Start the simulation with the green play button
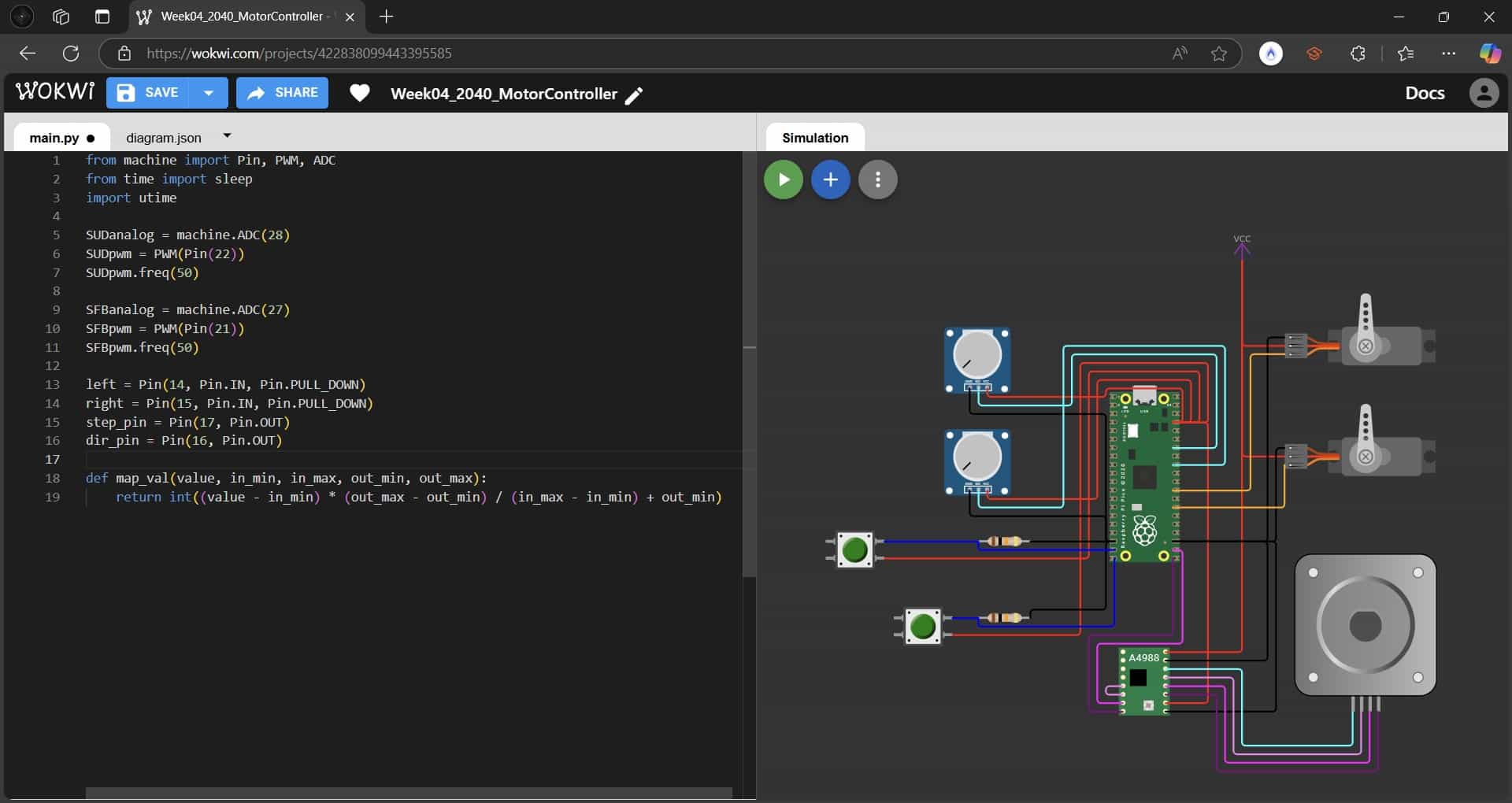Viewport: 1512px width, 803px height. tap(784, 179)
